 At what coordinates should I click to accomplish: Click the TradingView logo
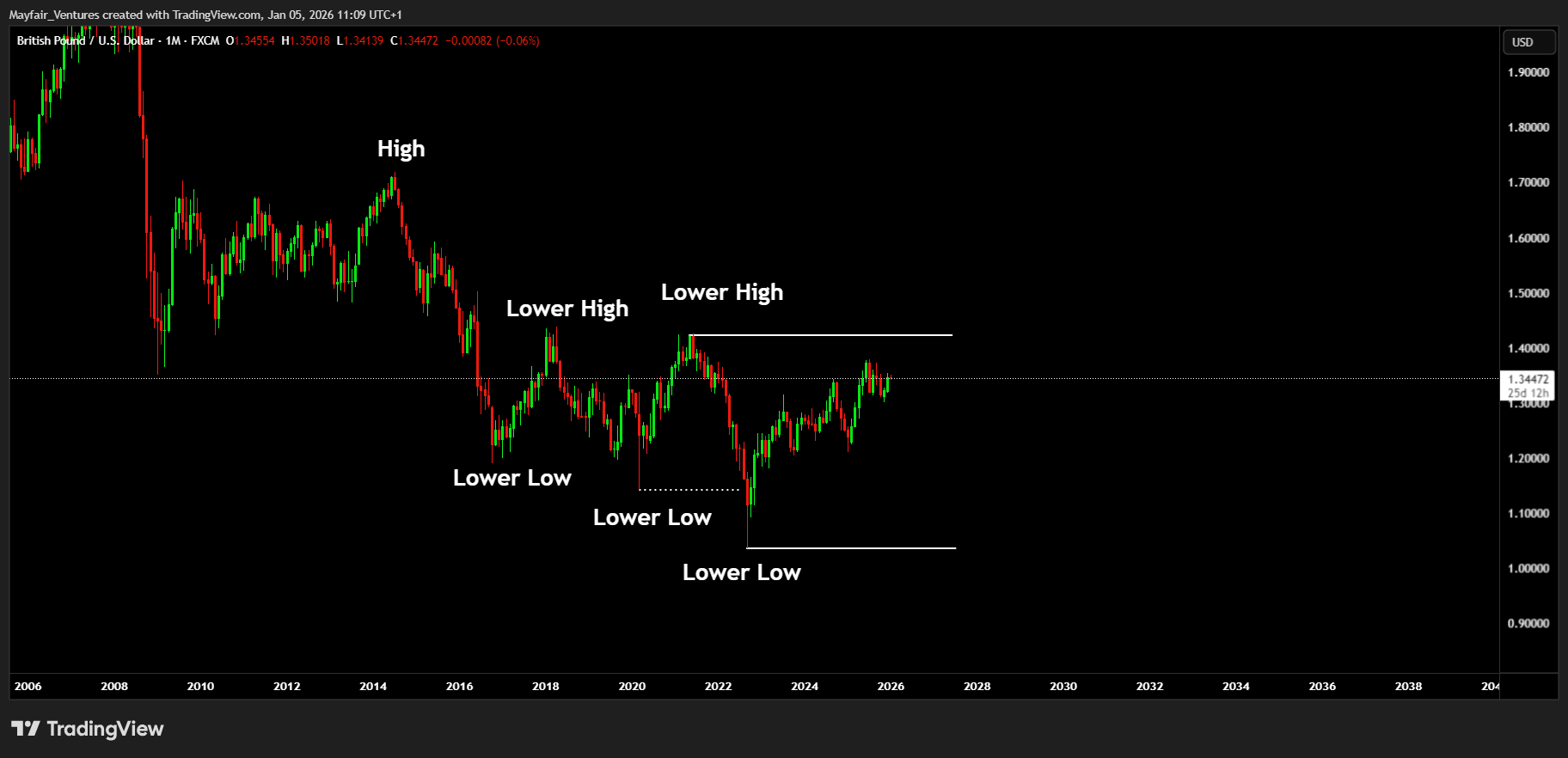(x=87, y=729)
